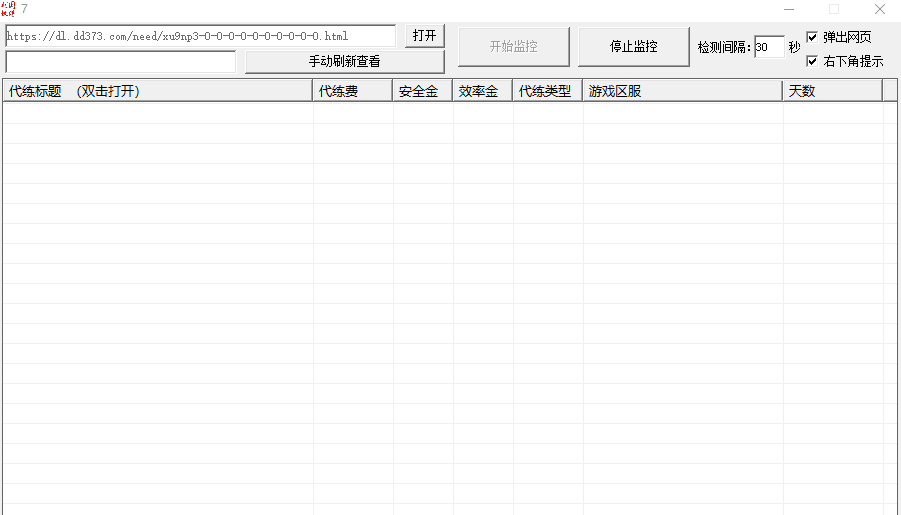
Task: Minimize the window
Action: pyautogui.click(x=789, y=9)
